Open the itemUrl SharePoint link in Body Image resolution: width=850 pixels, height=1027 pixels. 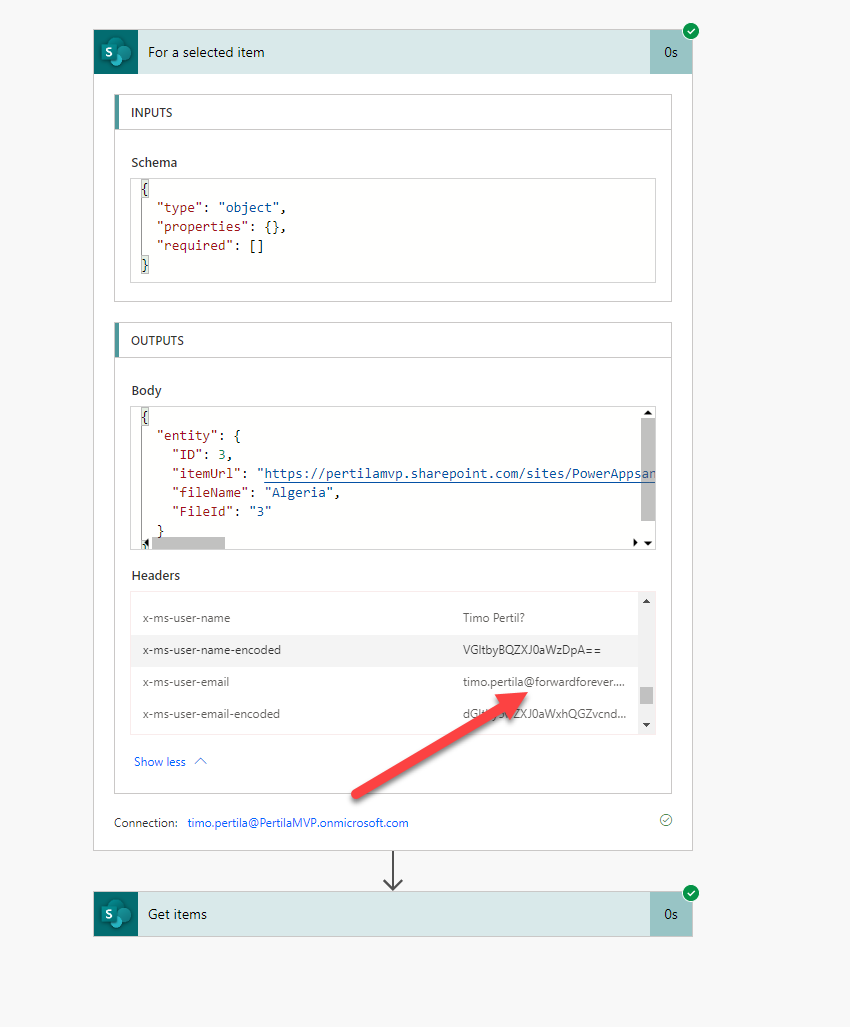pyautogui.click(x=458, y=473)
